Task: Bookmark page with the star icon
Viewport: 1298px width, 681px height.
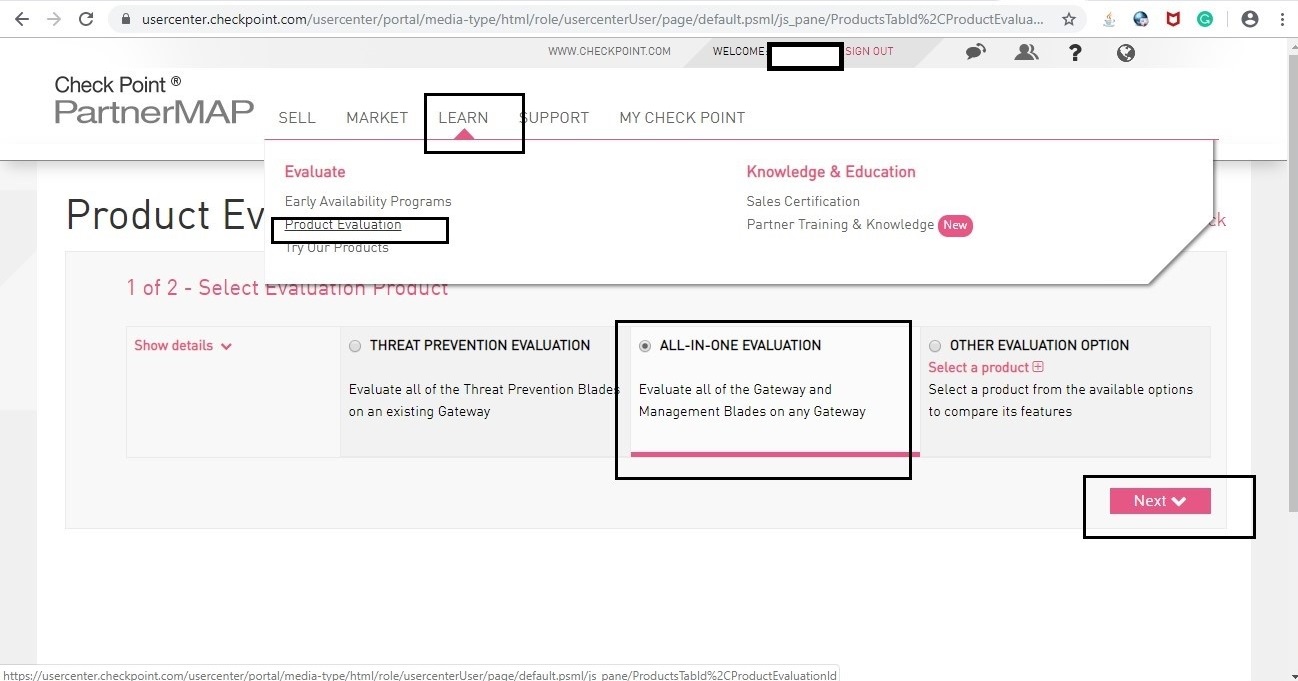Action: (x=1069, y=19)
